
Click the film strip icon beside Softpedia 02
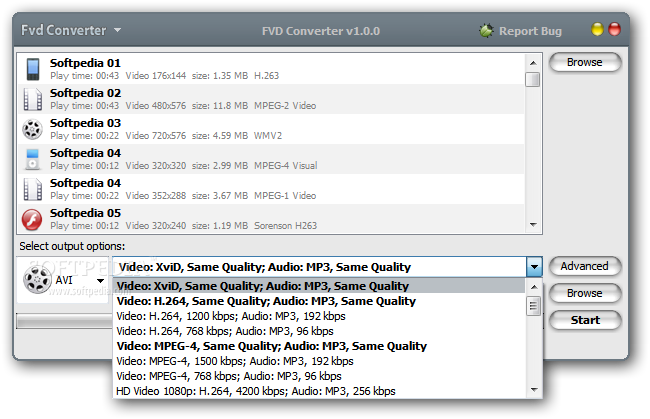(33, 99)
